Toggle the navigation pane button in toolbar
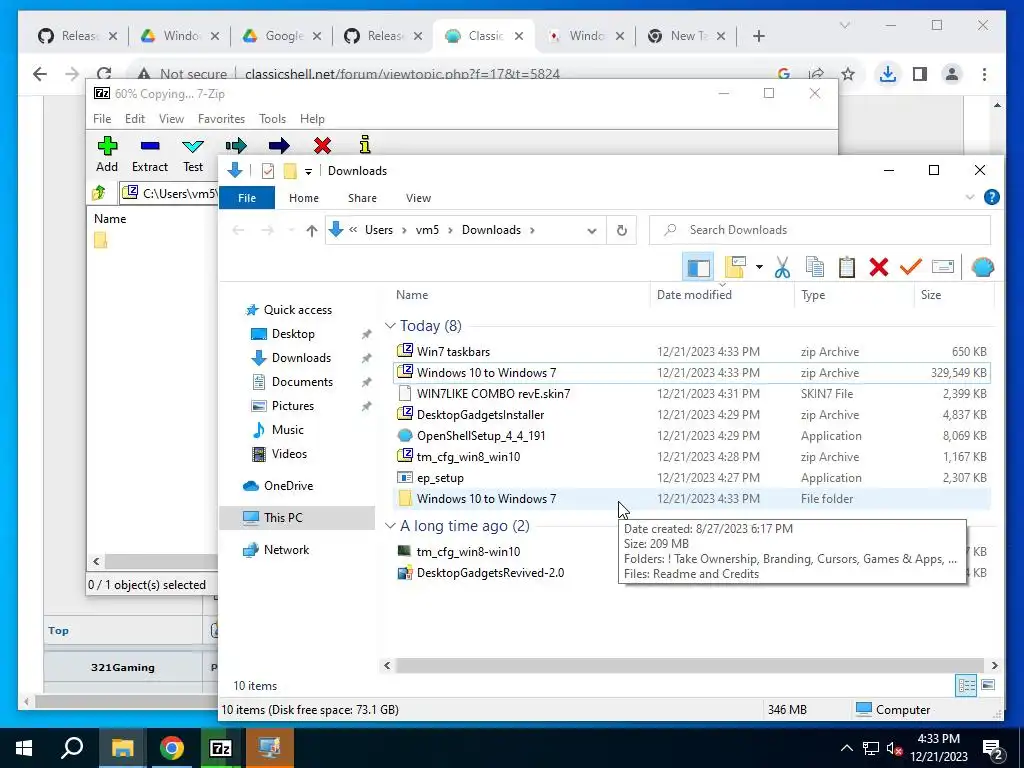 [697, 267]
